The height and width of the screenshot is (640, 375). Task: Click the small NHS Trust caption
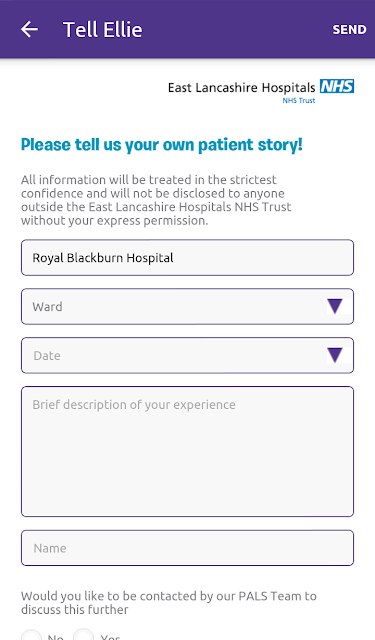299,100
